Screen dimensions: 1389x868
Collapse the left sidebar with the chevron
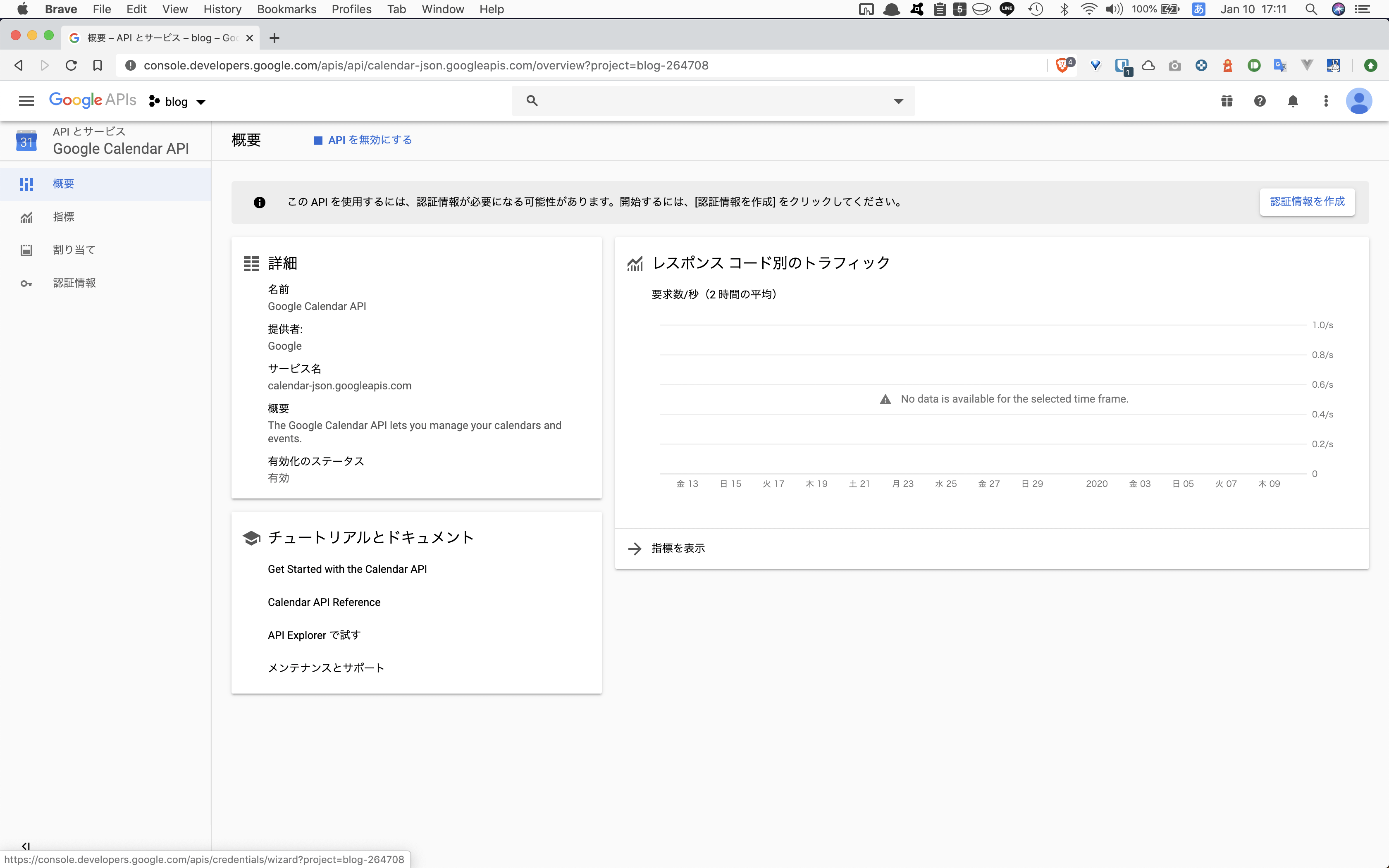click(25, 846)
